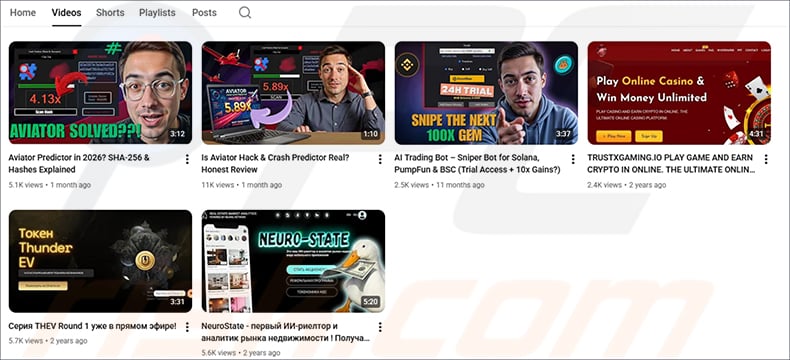Play the NEURO-STATE duck thumbnail video
This screenshot has width=790, height=360.
pos(293,261)
